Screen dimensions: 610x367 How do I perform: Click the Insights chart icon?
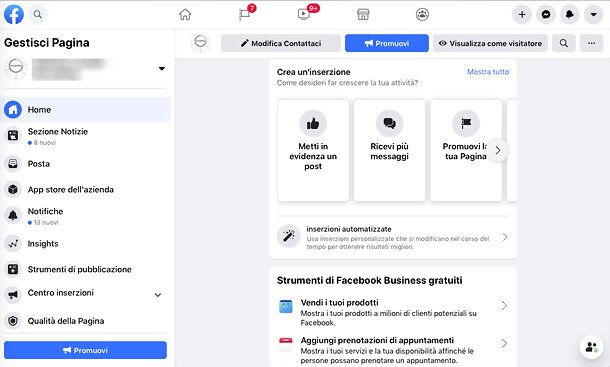tap(13, 244)
